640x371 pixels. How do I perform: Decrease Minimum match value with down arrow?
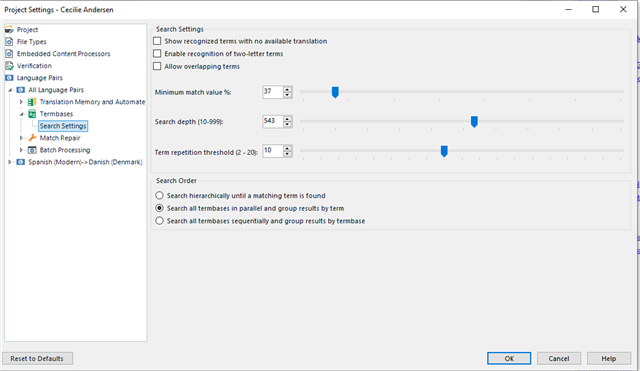coord(288,95)
